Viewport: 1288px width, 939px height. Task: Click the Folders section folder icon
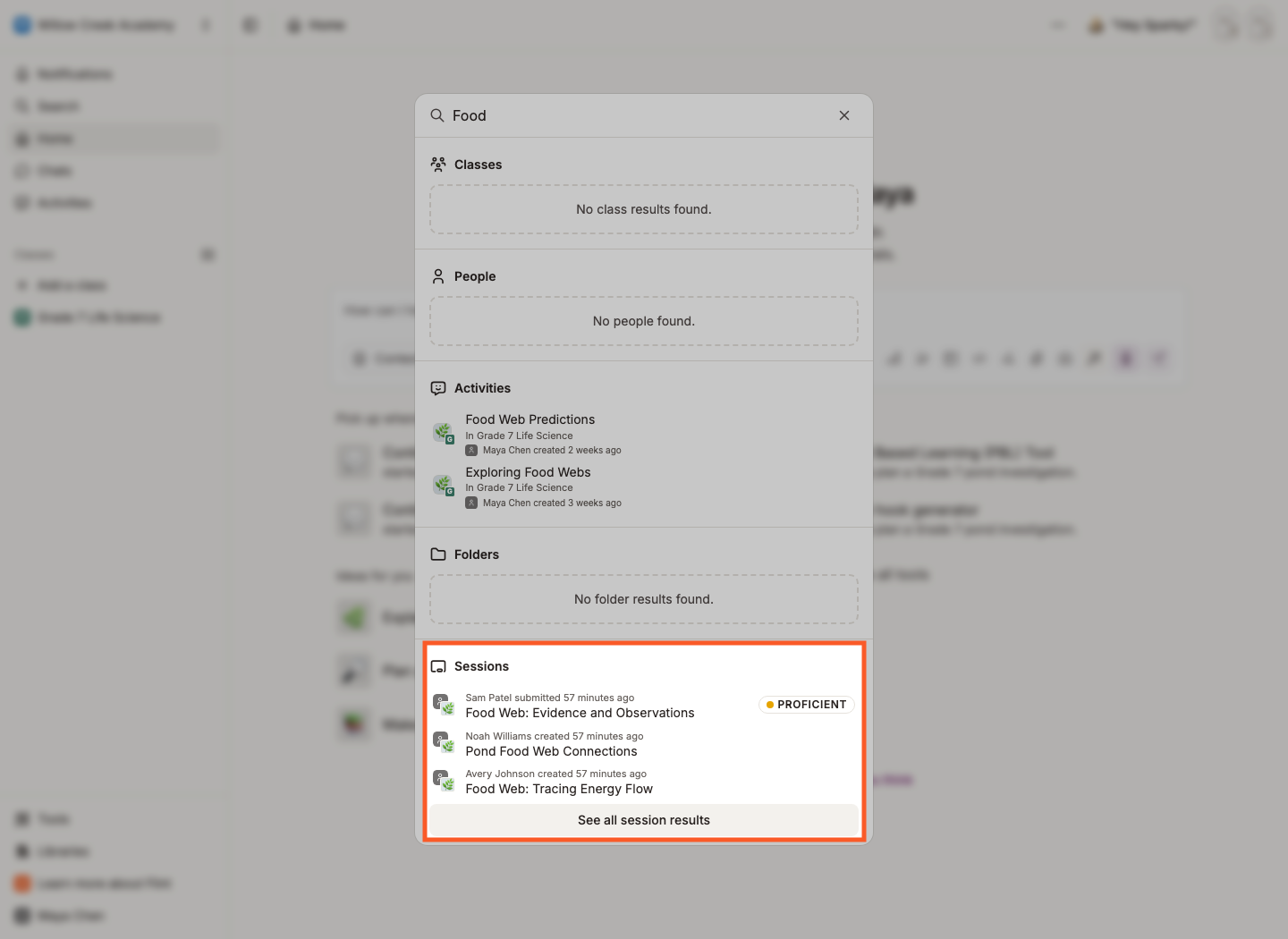[x=438, y=554]
